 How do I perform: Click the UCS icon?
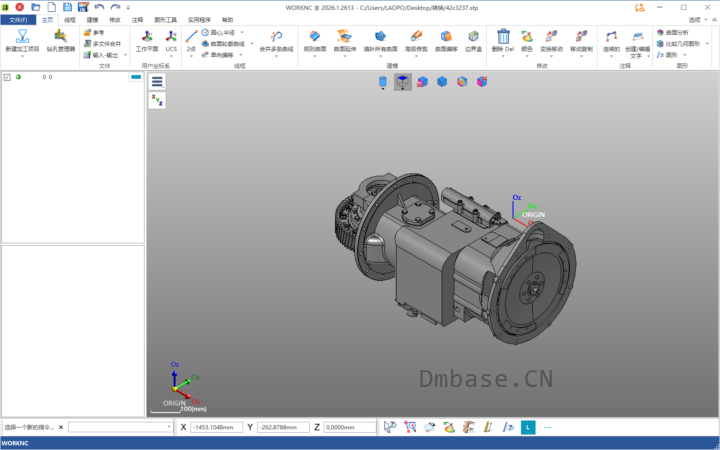pos(171,36)
